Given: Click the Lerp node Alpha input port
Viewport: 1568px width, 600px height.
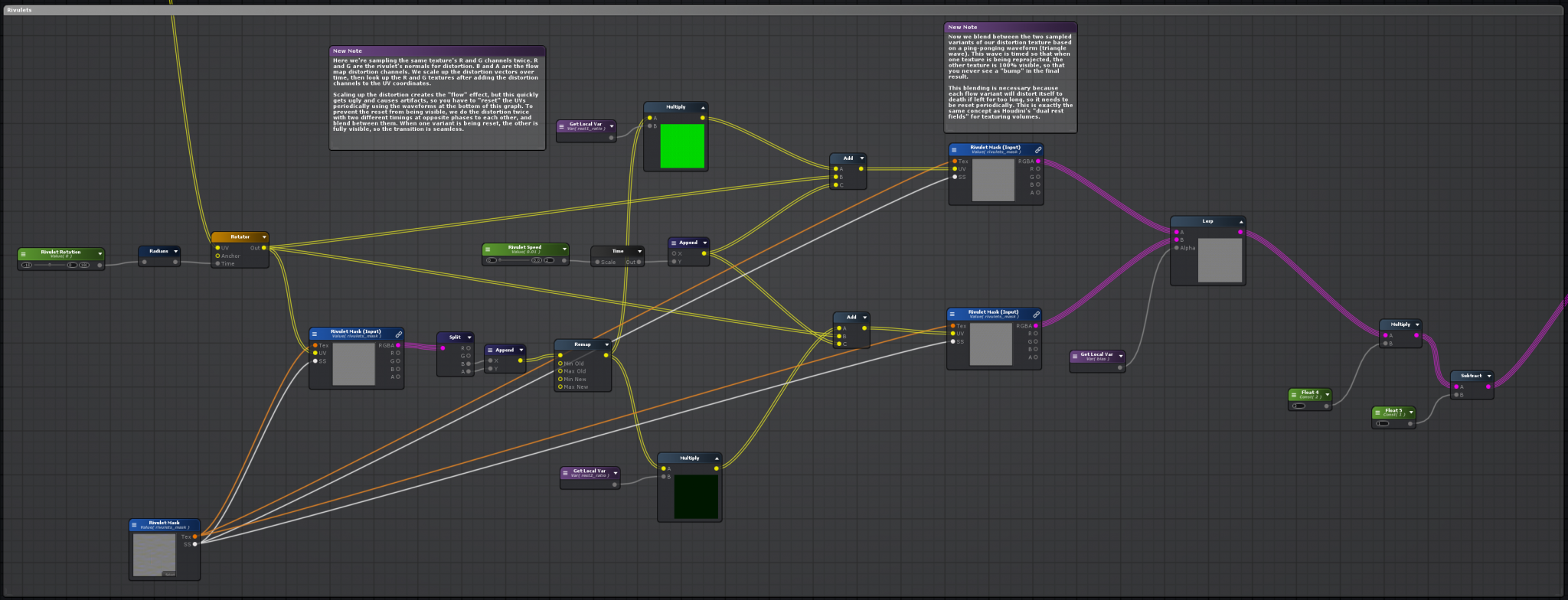Looking at the screenshot, I should [x=1177, y=248].
